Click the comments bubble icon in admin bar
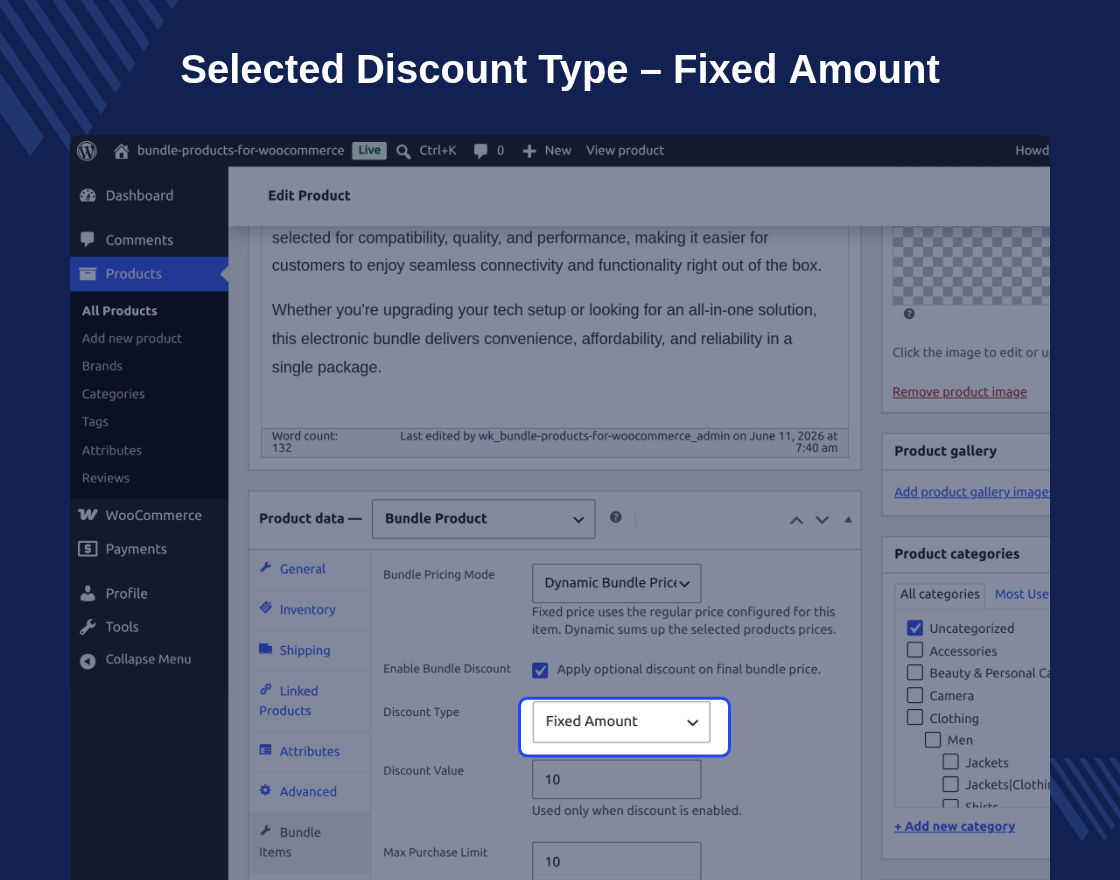 [481, 151]
